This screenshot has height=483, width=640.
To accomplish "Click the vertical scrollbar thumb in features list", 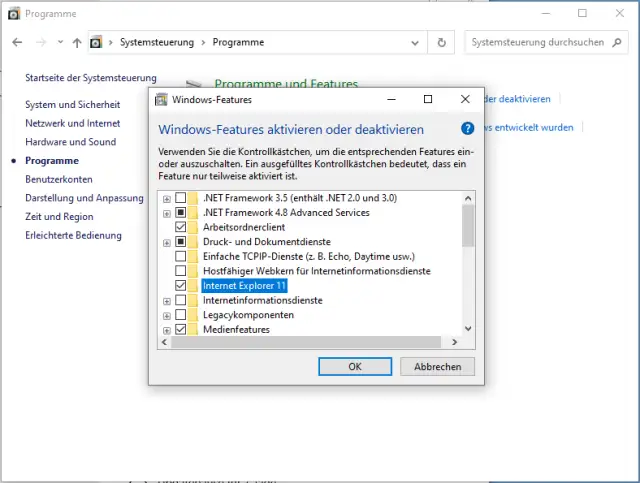I will (468, 226).
